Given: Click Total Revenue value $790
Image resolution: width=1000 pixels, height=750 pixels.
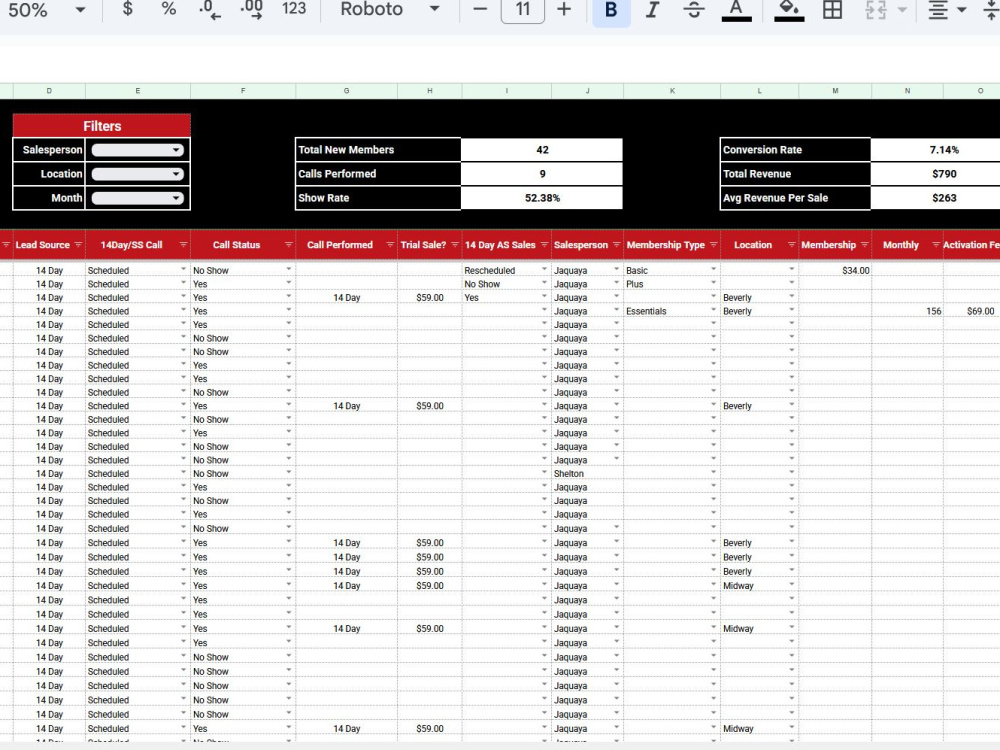Looking at the screenshot, I should (944, 174).
